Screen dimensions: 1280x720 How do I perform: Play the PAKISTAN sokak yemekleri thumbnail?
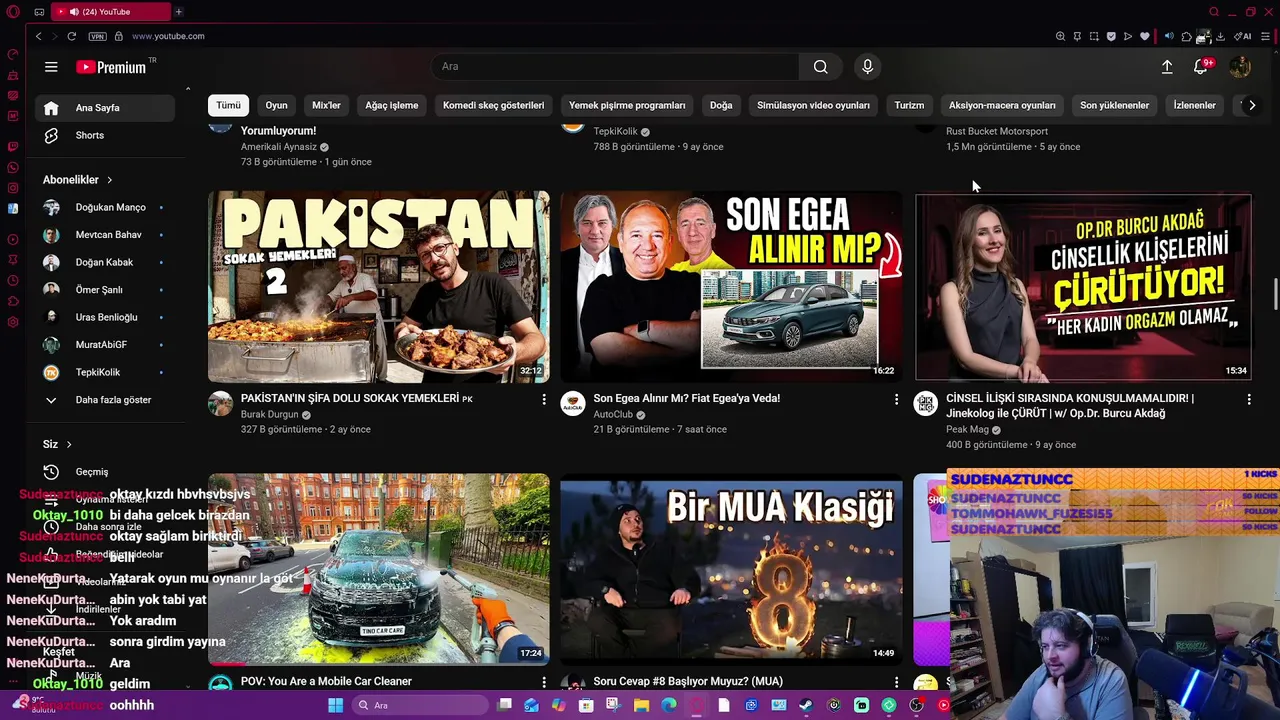(x=379, y=286)
